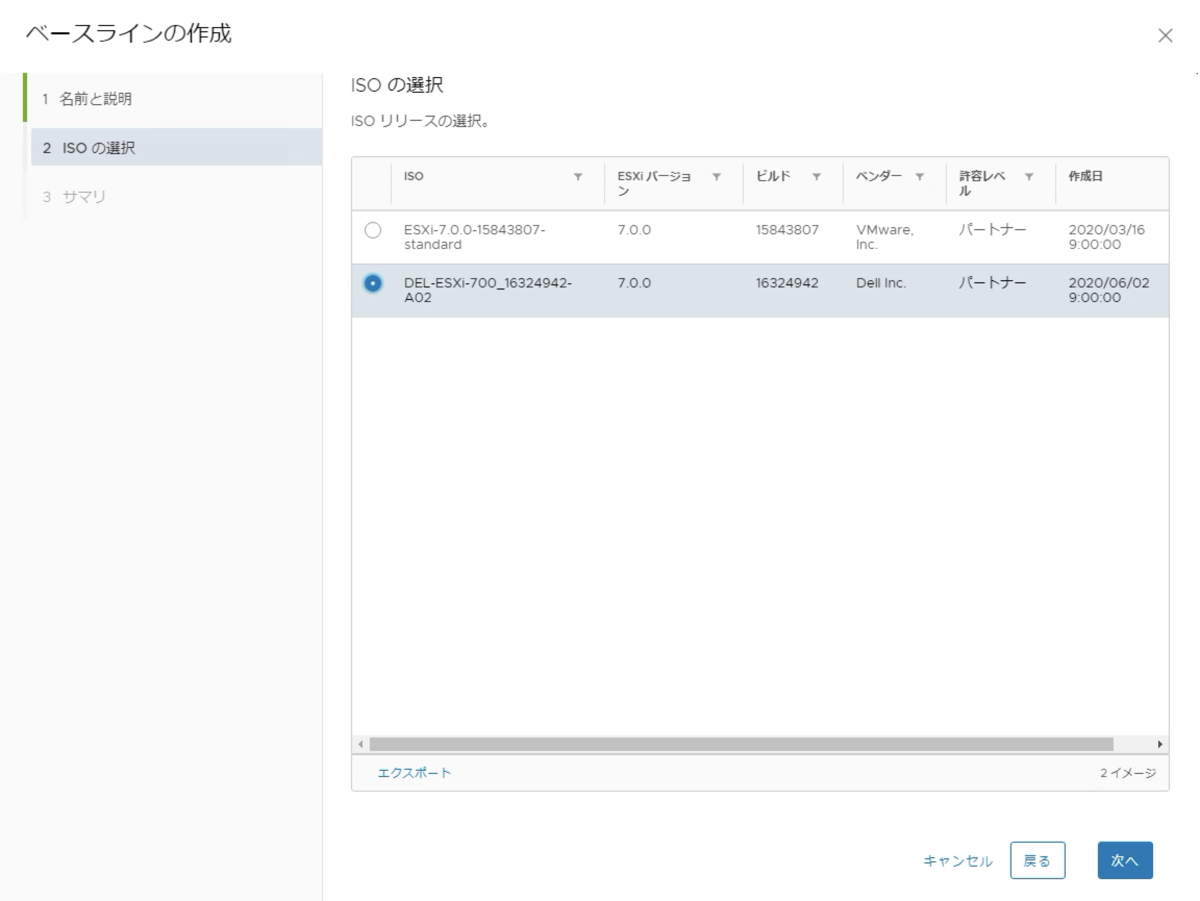
Task: Click the ESXi-7.0.0-15843807-standard ISO name
Action: pos(475,237)
